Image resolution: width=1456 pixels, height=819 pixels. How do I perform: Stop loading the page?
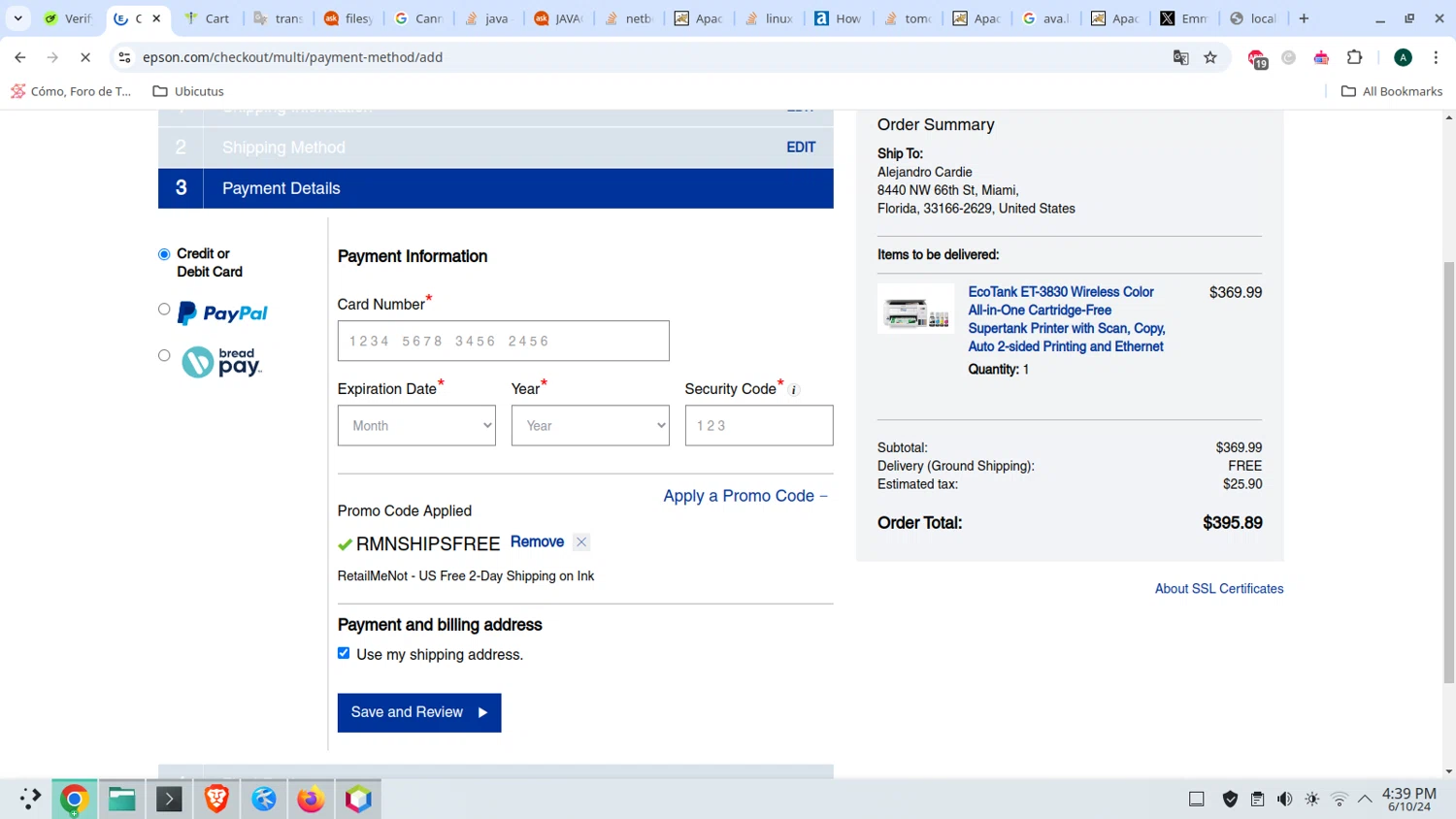[85, 57]
